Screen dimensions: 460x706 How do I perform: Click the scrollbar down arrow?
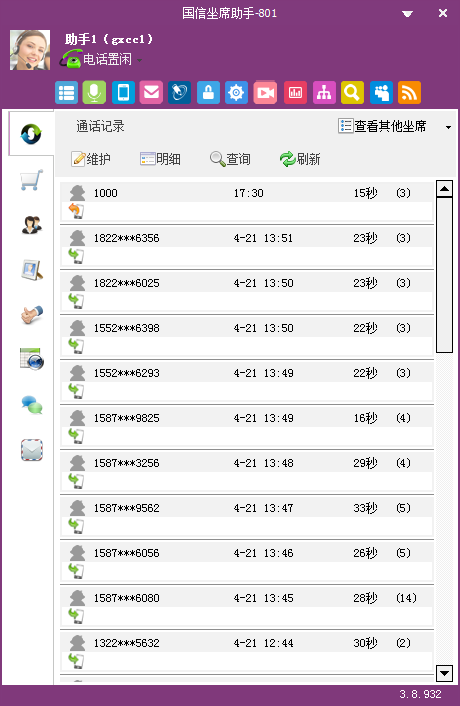[x=444, y=674]
